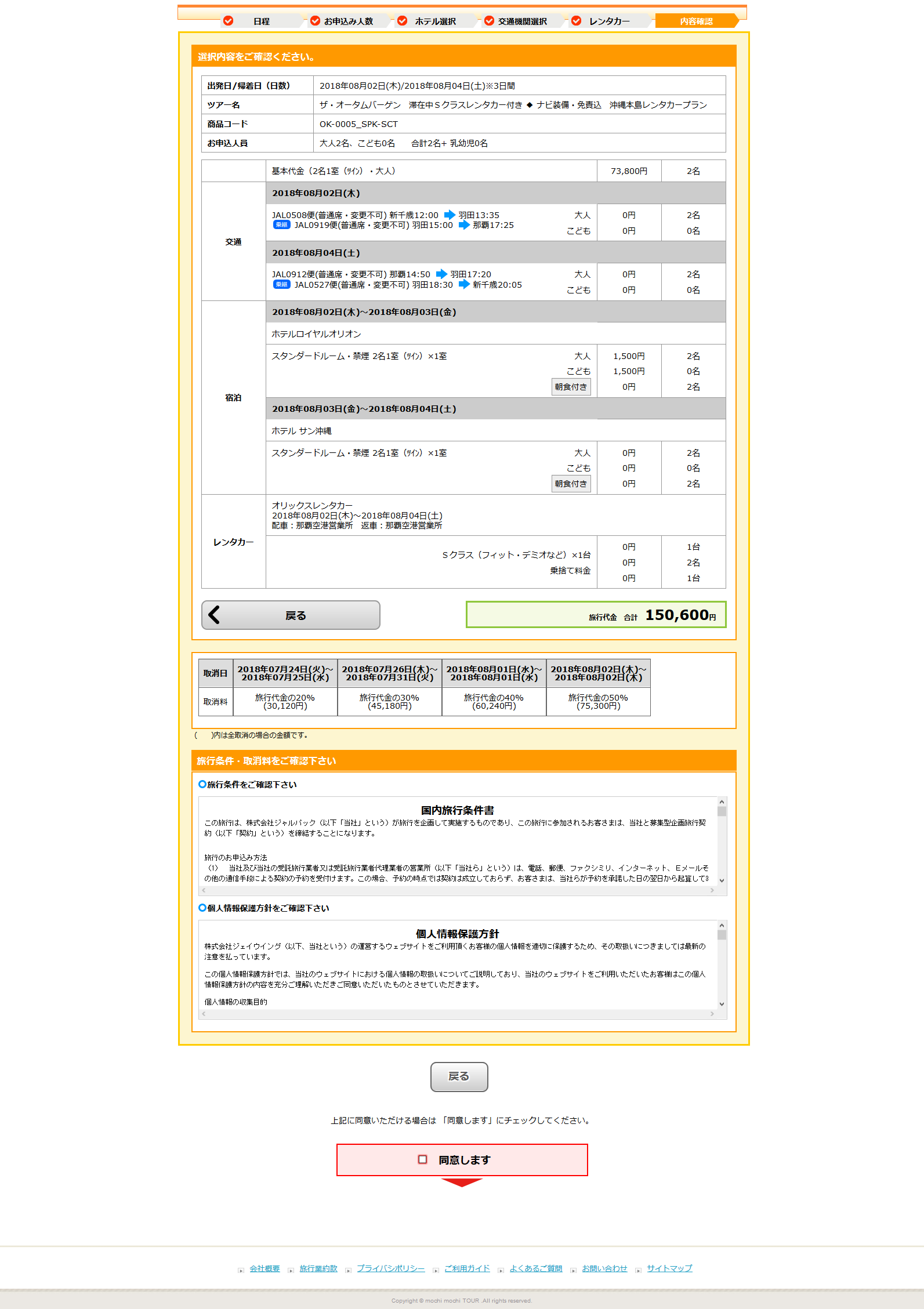Open the ご利用ガイド footer link
This screenshot has height=1309, width=924.
click(x=468, y=1268)
